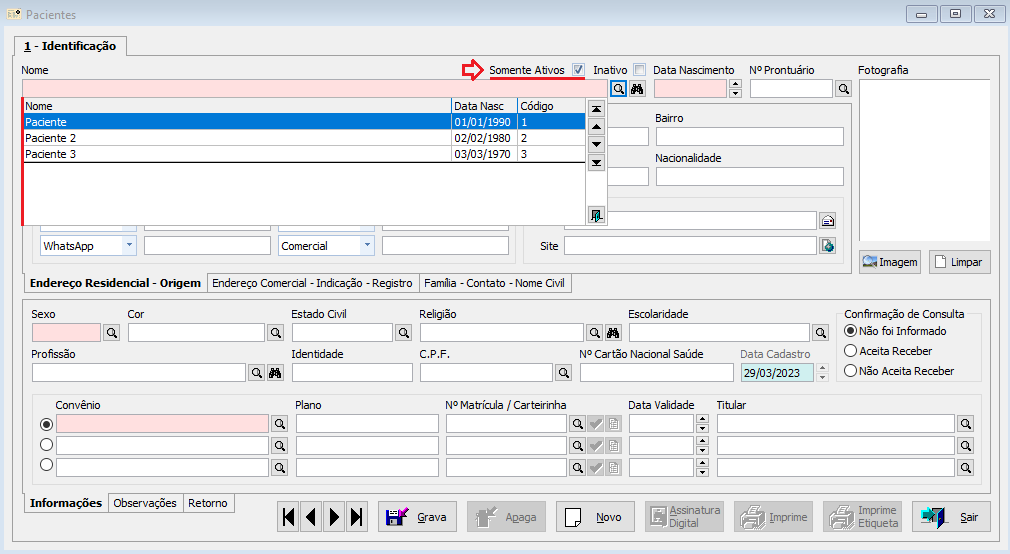Click second row Data Validade spinner
The width and height of the screenshot is (1010, 554).
(x=703, y=446)
